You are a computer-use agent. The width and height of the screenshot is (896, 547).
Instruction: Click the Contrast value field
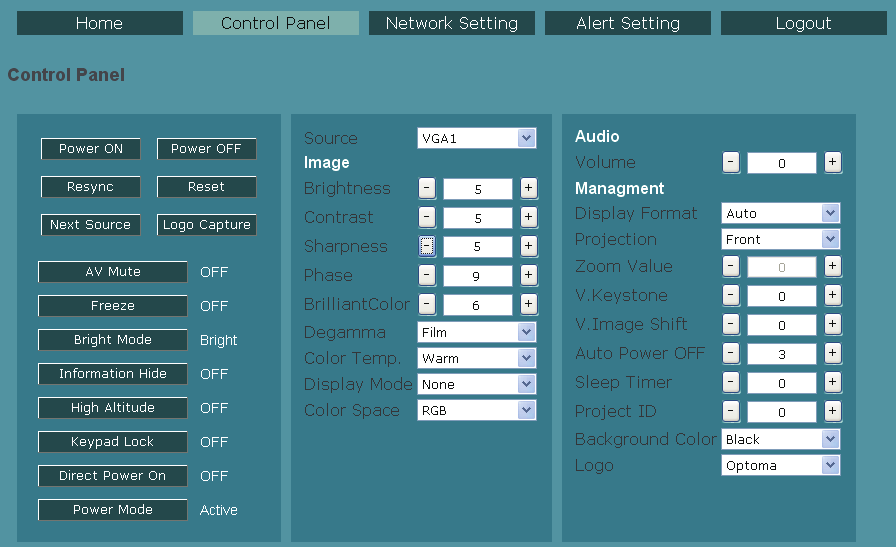[478, 218]
